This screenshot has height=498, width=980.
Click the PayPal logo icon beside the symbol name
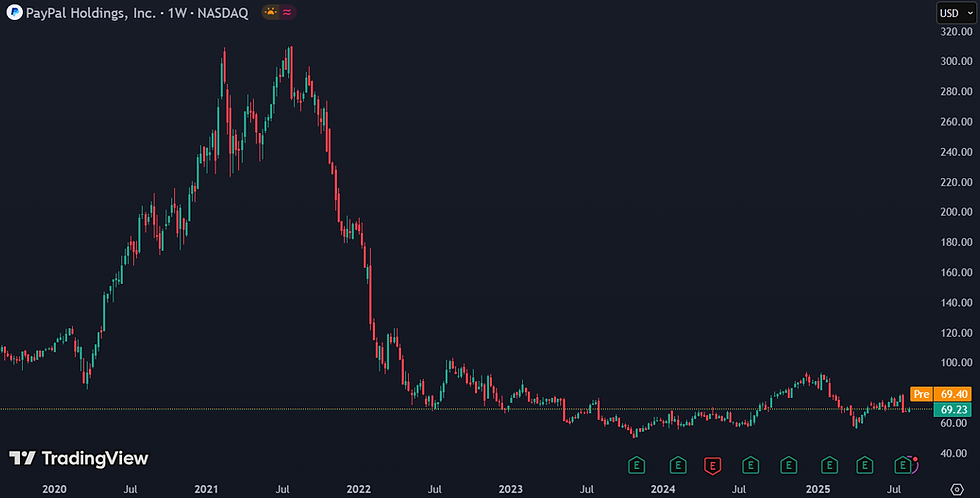click(14, 12)
